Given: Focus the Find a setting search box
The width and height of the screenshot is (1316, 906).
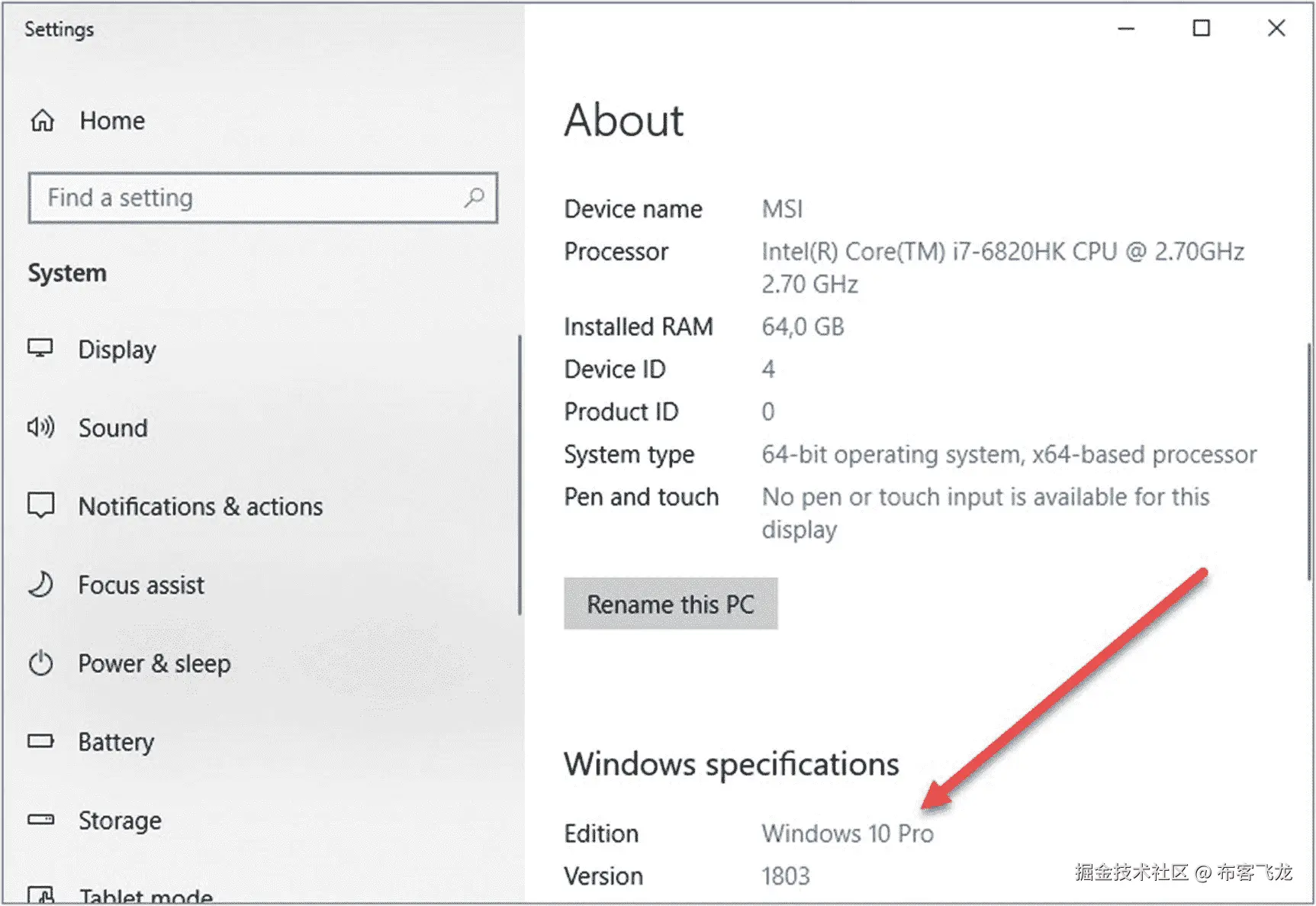Looking at the screenshot, I should (x=263, y=198).
